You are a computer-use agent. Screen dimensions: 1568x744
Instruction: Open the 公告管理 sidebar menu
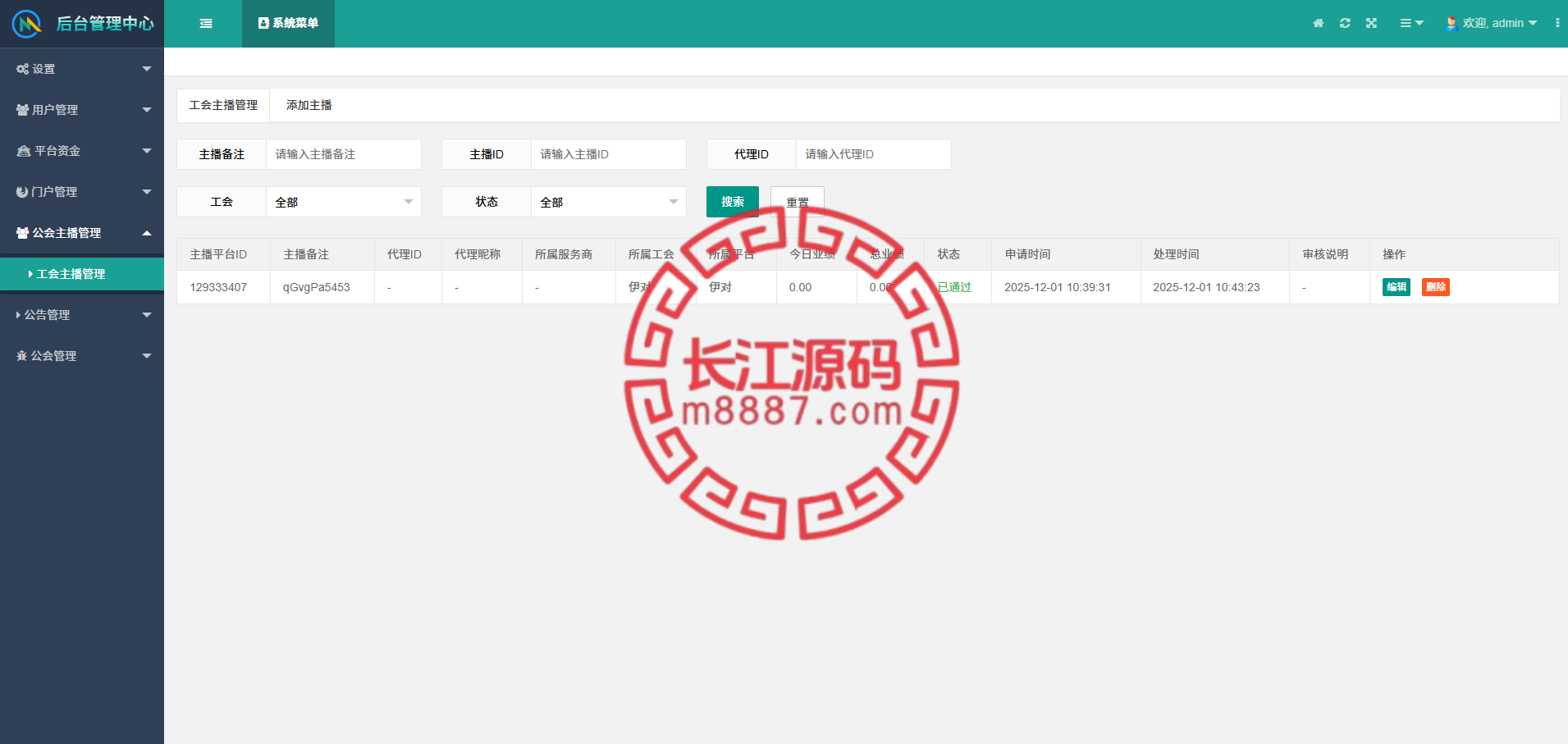pos(82,315)
